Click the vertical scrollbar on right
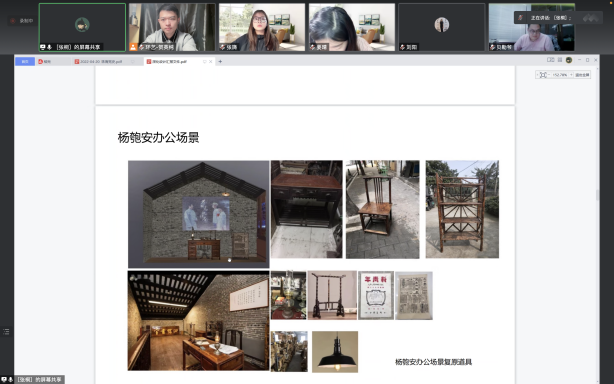The height and width of the screenshot is (384, 614). (x=597, y=195)
